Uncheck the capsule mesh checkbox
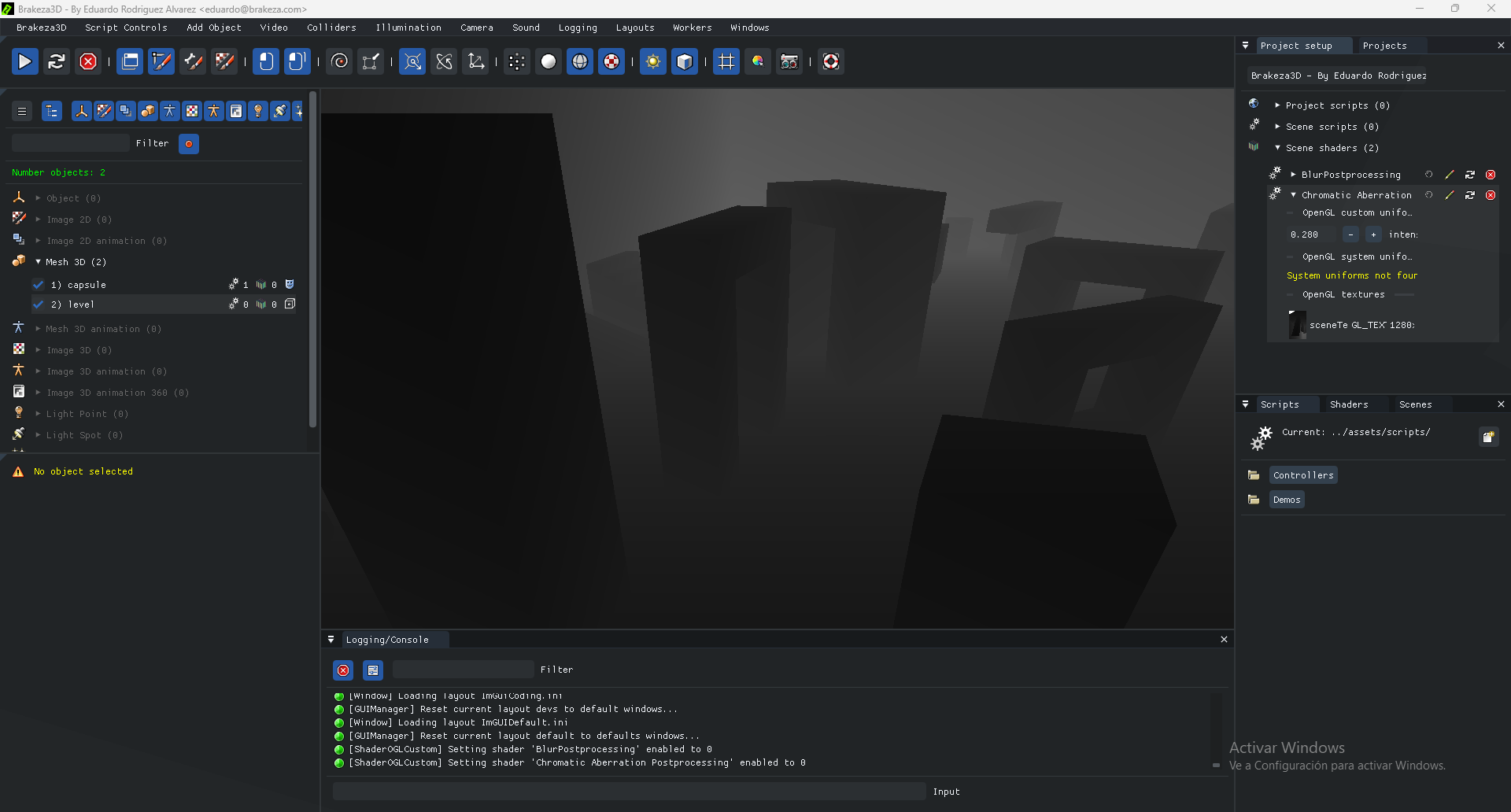1511x812 pixels. pyautogui.click(x=38, y=285)
